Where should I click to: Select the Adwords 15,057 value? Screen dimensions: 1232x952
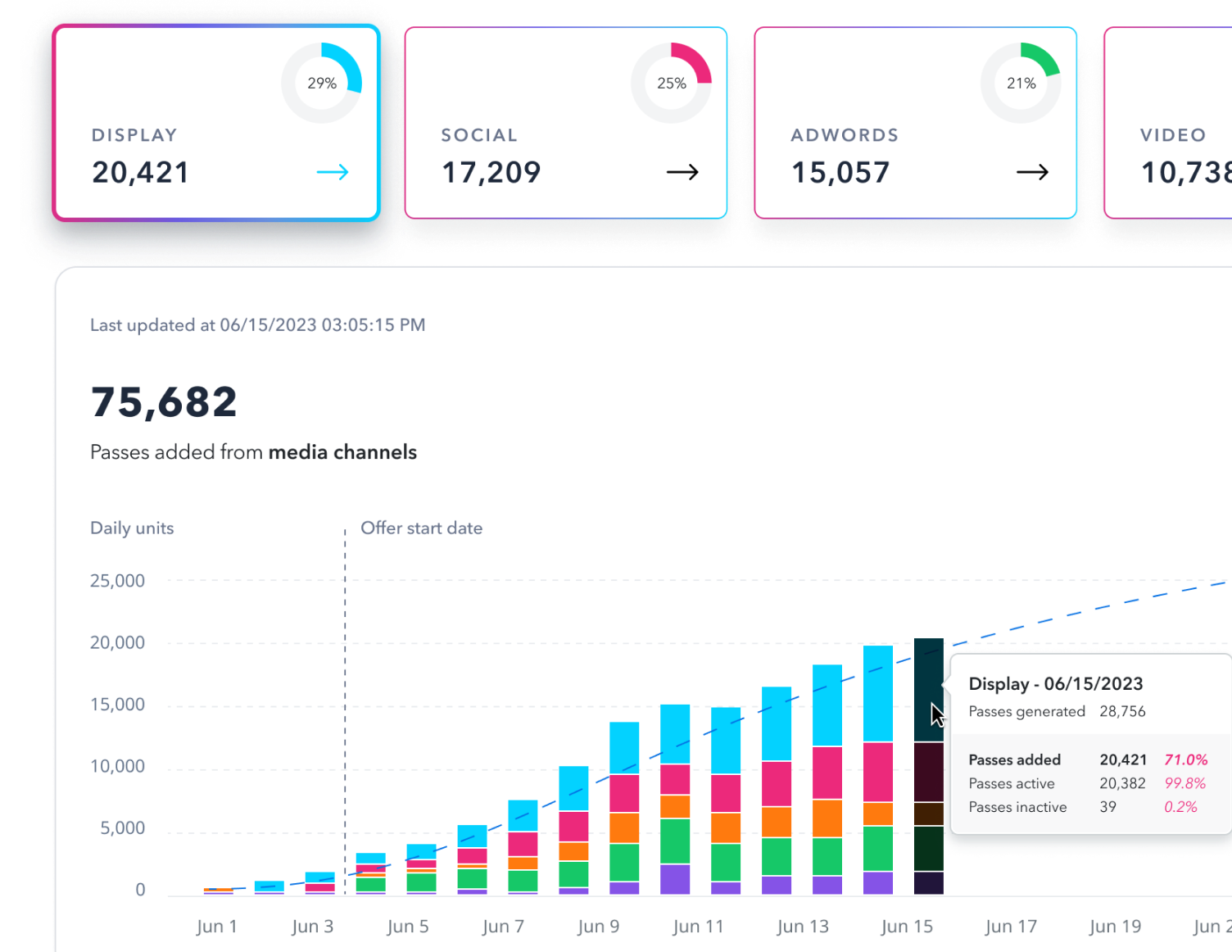tap(840, 173)
